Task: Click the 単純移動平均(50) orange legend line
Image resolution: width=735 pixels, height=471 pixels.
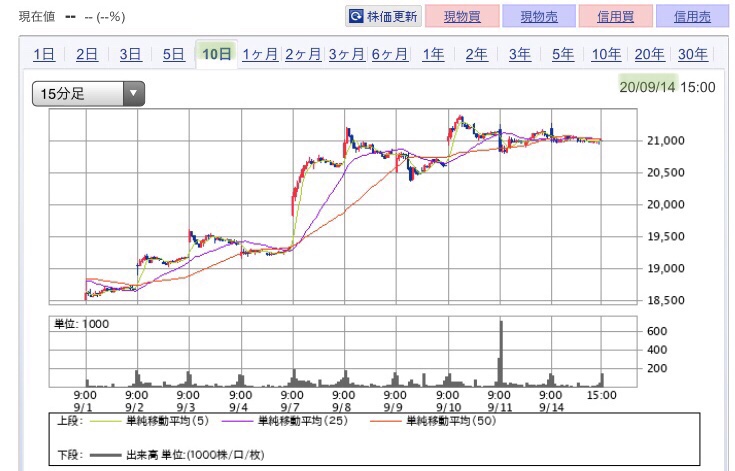Action: point(385,421)
